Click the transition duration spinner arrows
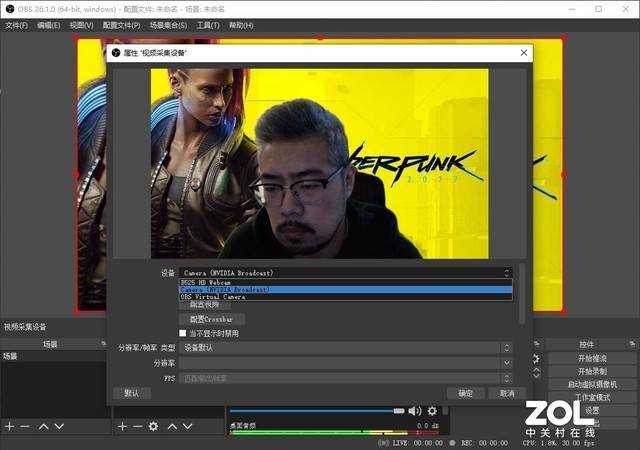Screen dimensions: 640x450 point(536,372)
